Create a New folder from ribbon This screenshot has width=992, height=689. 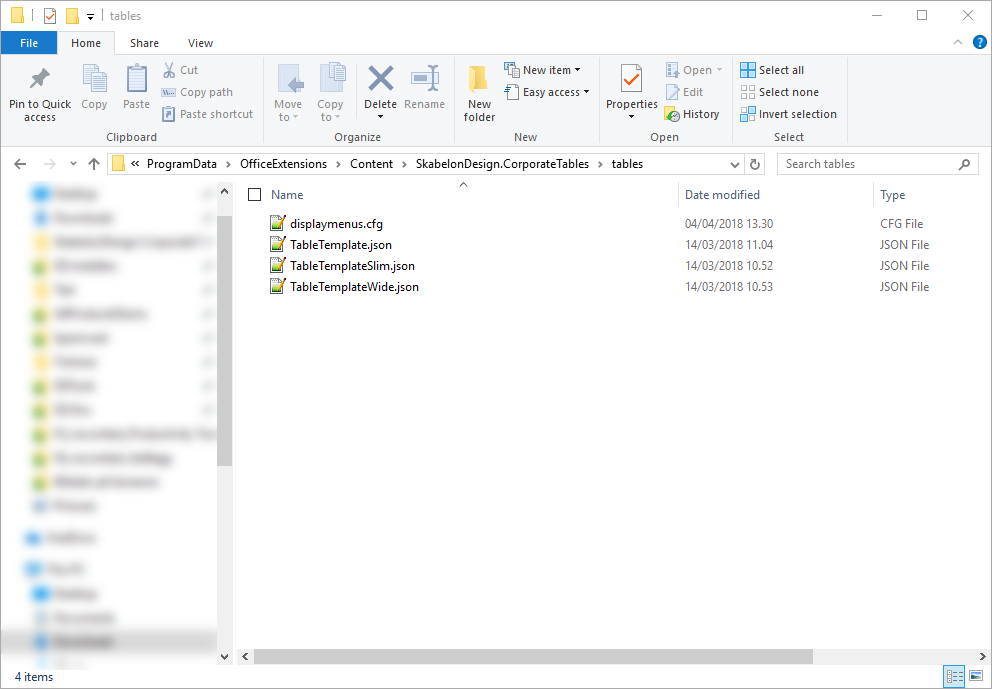(479, 92)
